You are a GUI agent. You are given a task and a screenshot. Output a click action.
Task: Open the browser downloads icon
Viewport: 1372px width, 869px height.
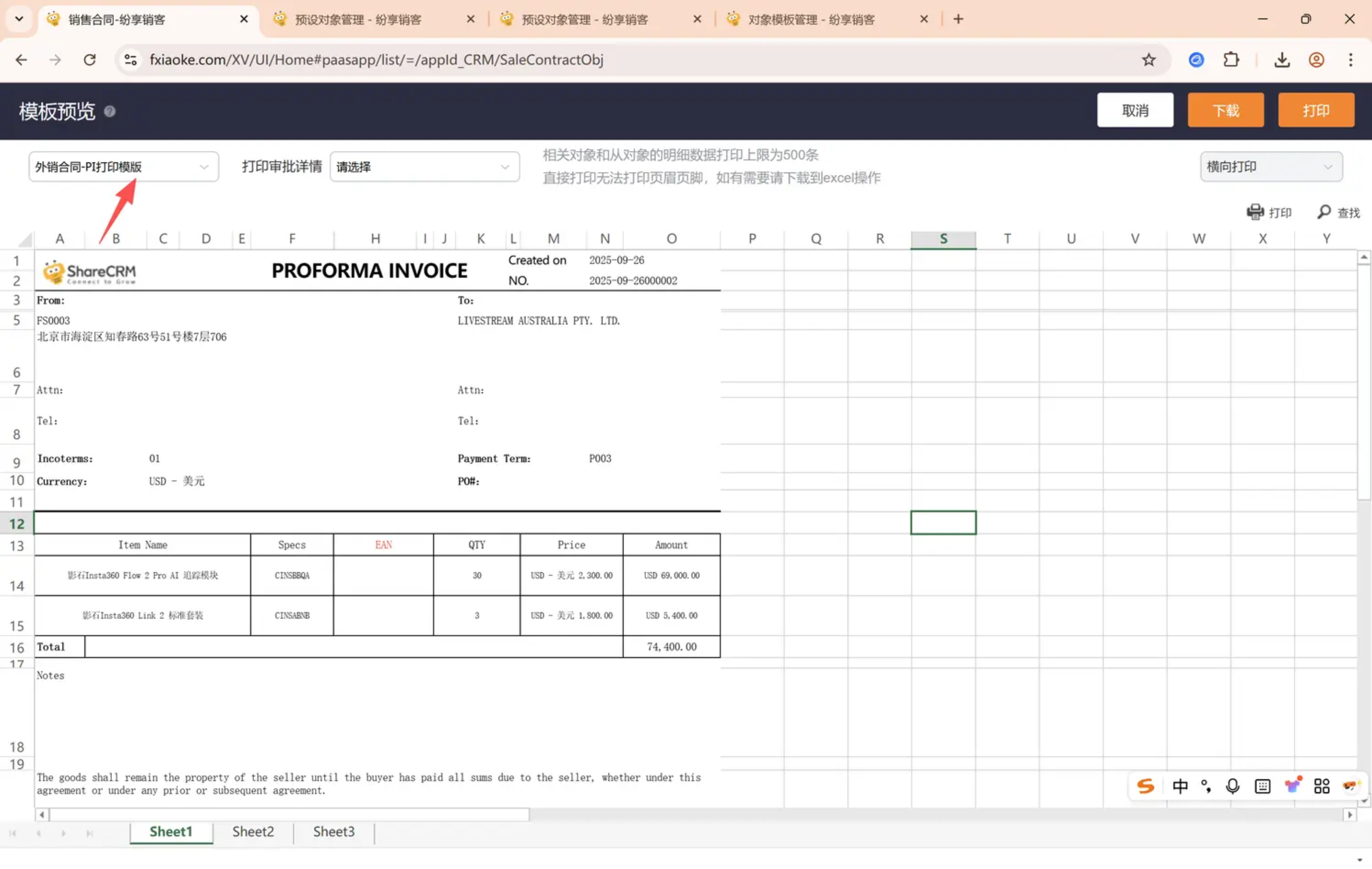1281,60
